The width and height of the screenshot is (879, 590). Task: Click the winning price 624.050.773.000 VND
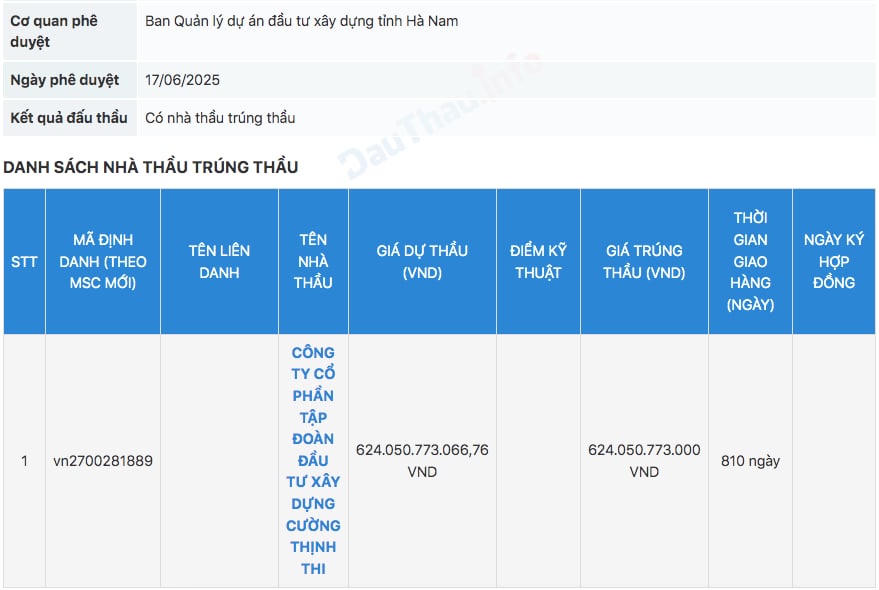[644, 460]
